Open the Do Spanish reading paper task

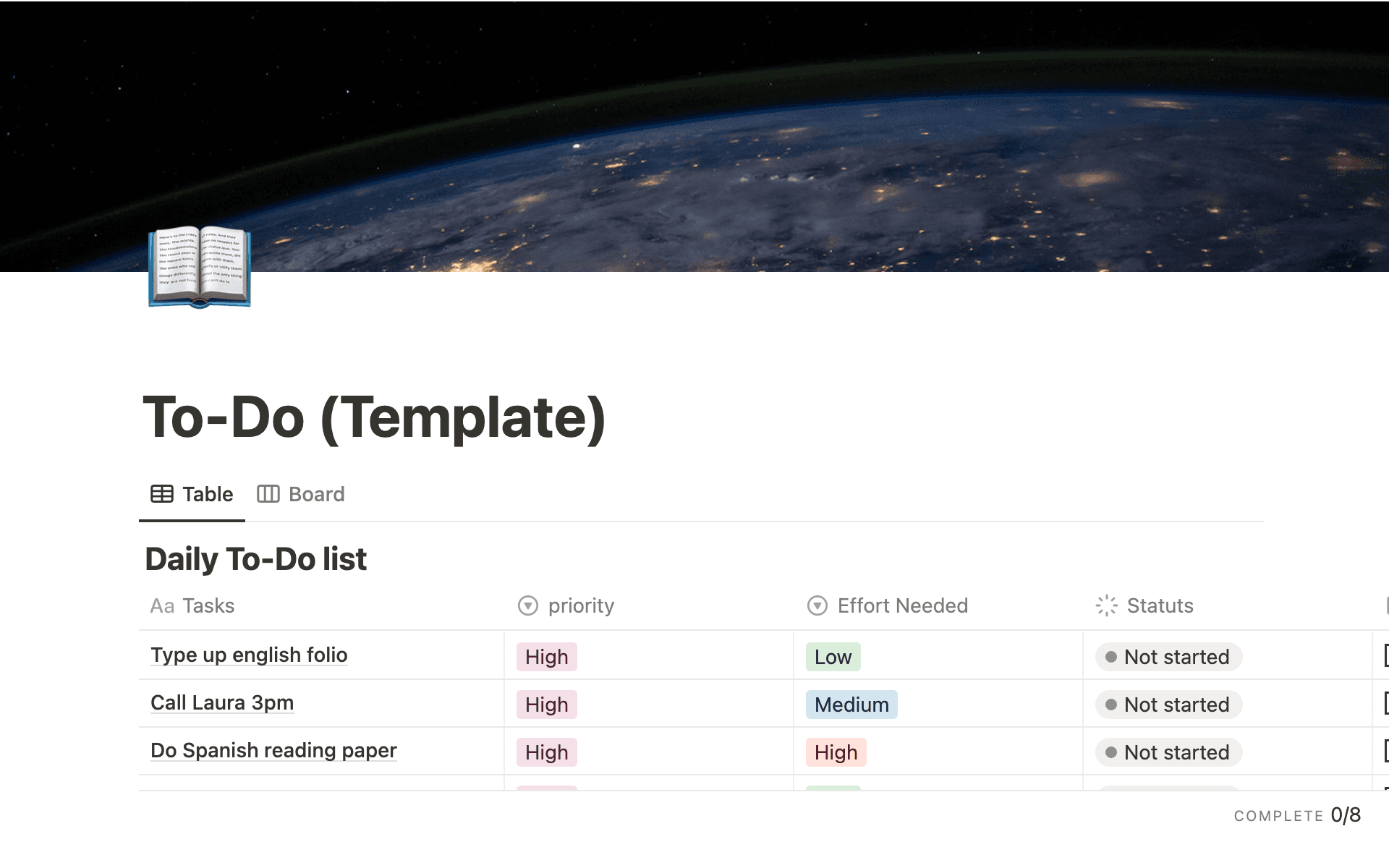click(x=273, y=750)
